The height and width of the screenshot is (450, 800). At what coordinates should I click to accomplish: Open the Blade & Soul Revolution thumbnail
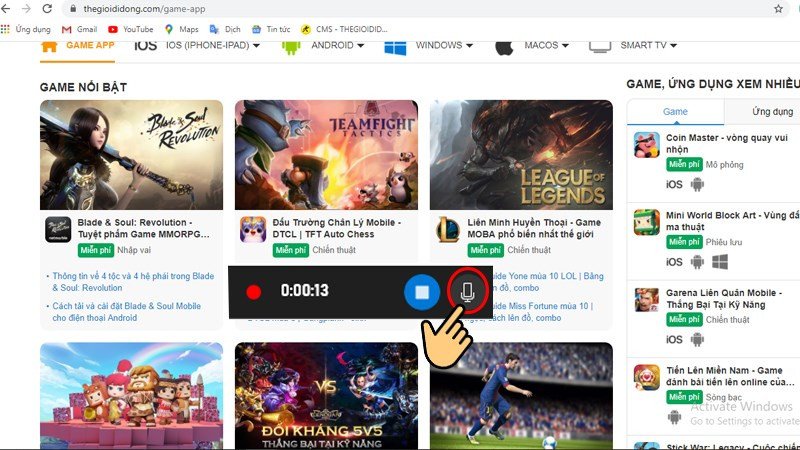(131, 153)
